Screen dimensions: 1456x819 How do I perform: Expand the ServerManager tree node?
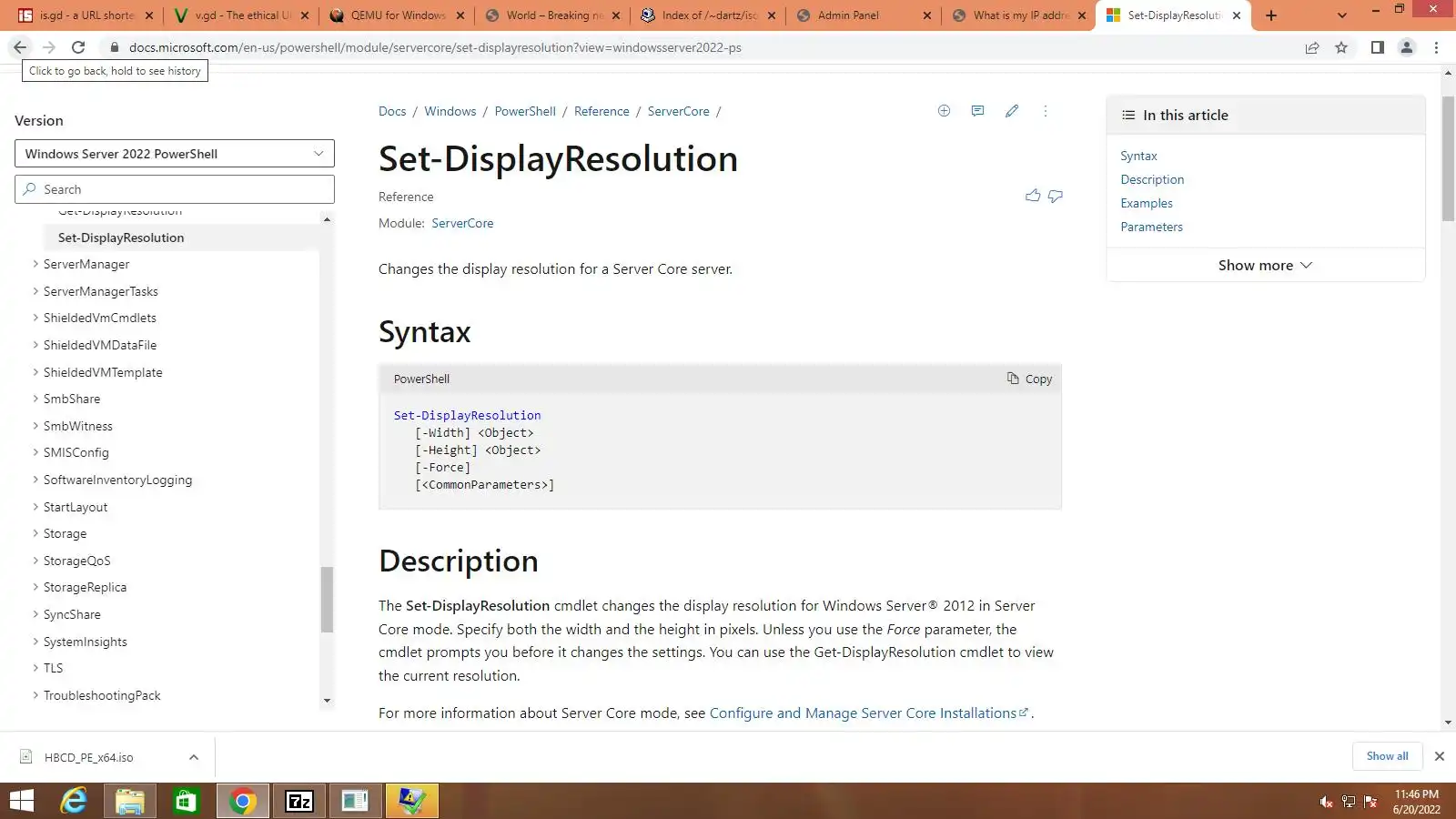(x=35, y=264)
